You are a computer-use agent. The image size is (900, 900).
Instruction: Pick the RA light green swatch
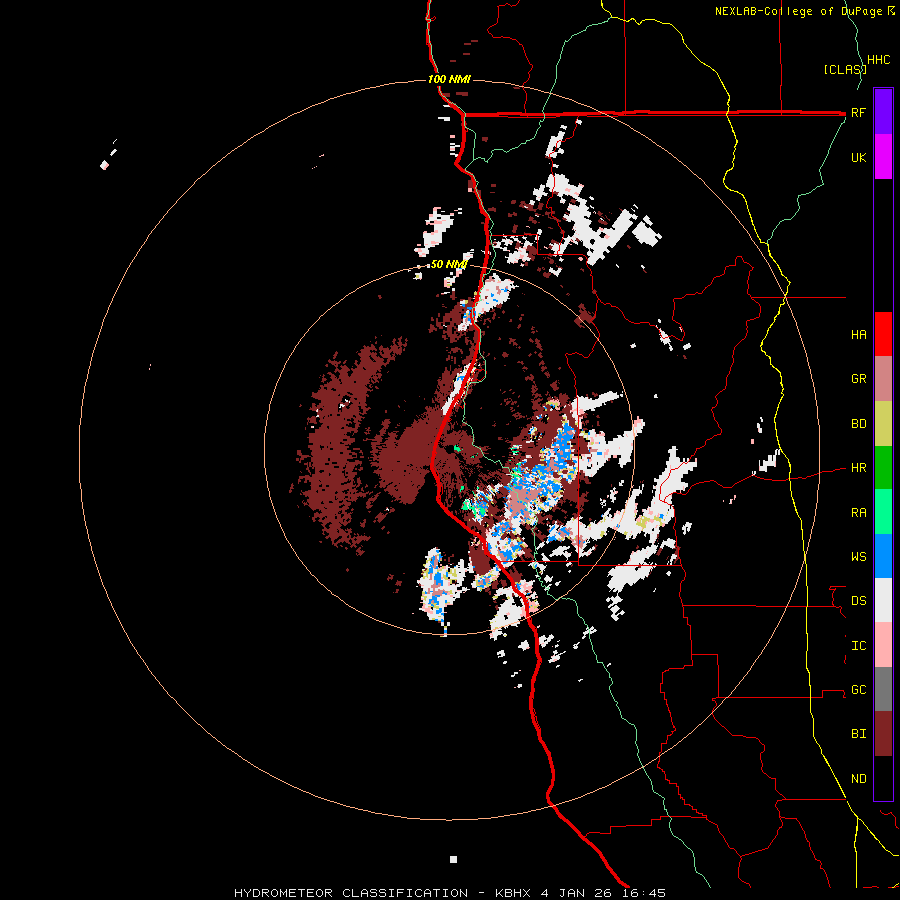point(883,512)
